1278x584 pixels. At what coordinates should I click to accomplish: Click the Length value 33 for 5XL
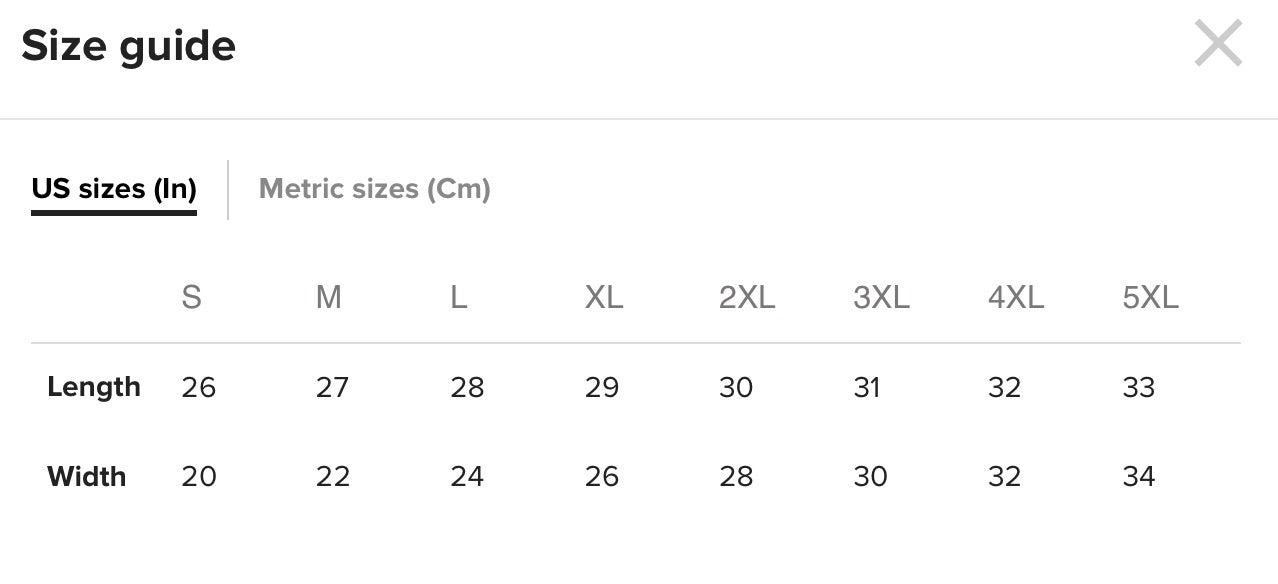(x=1139, y=387)
